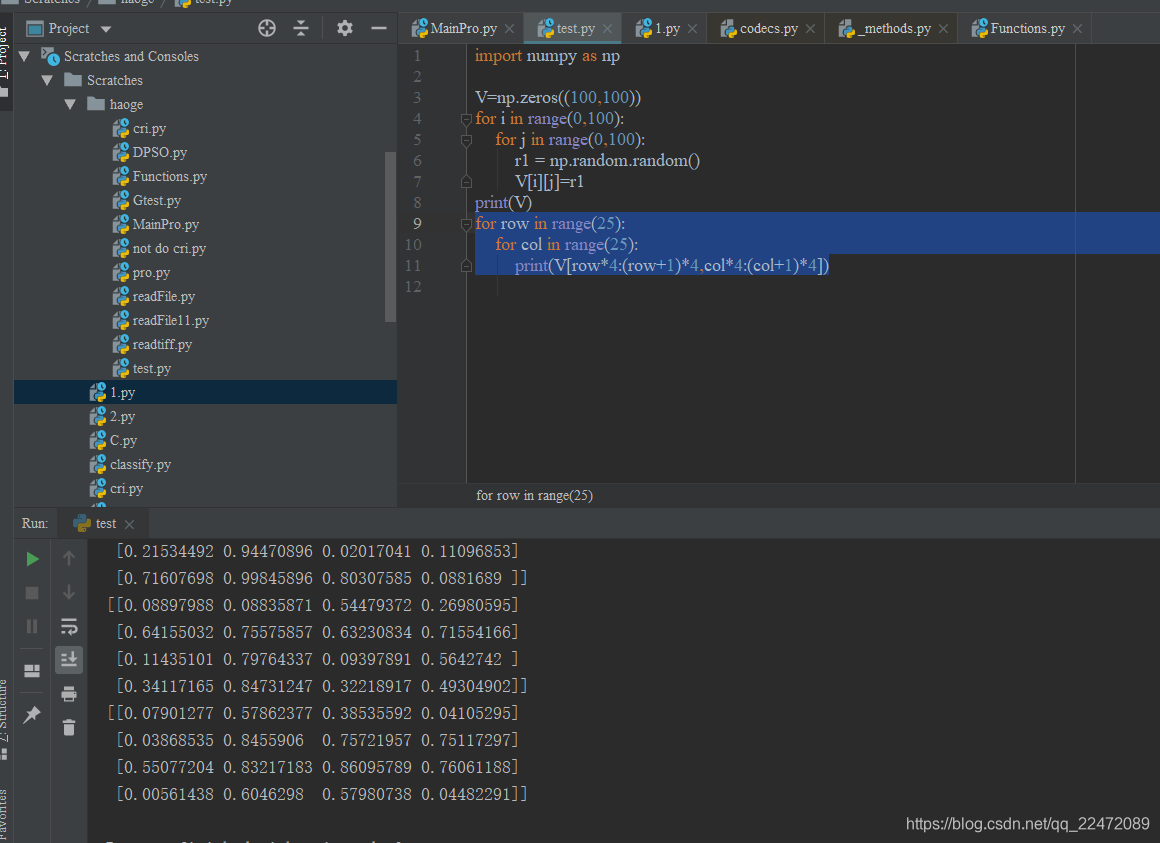1160x843 pixels.
Task: Collapse the haoge folder arrow
Action: click(70, 104)
